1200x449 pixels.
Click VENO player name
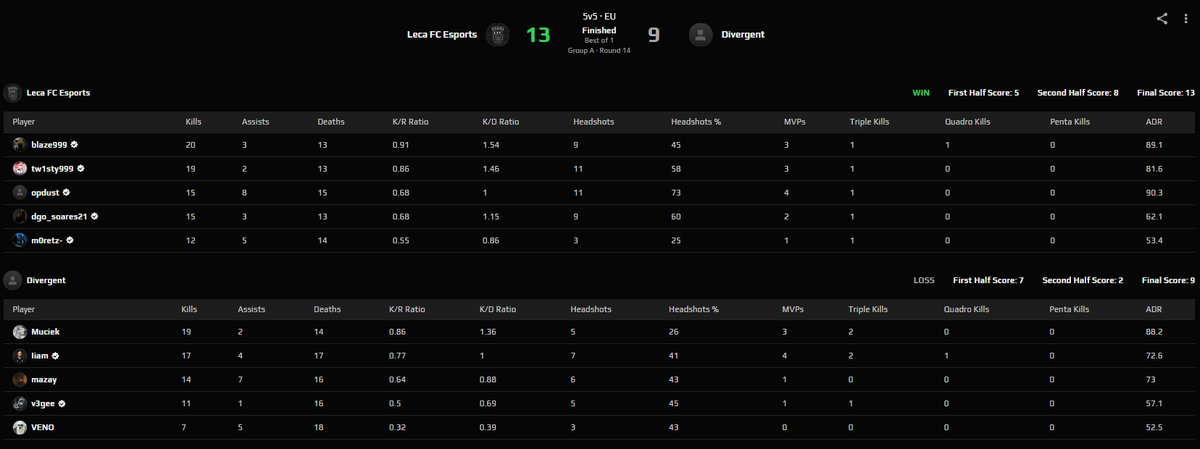pos(44,427)
